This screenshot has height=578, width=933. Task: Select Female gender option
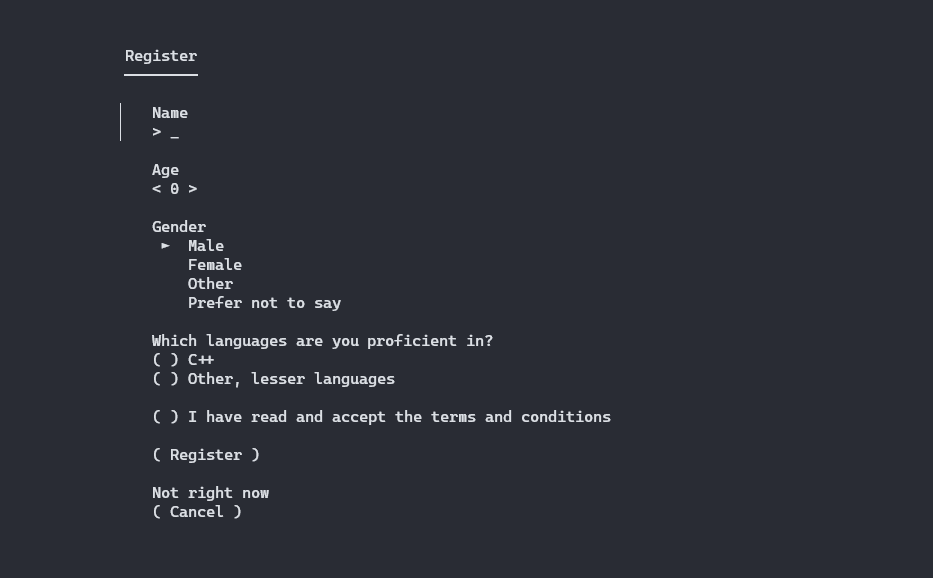(x=215, y=265)
